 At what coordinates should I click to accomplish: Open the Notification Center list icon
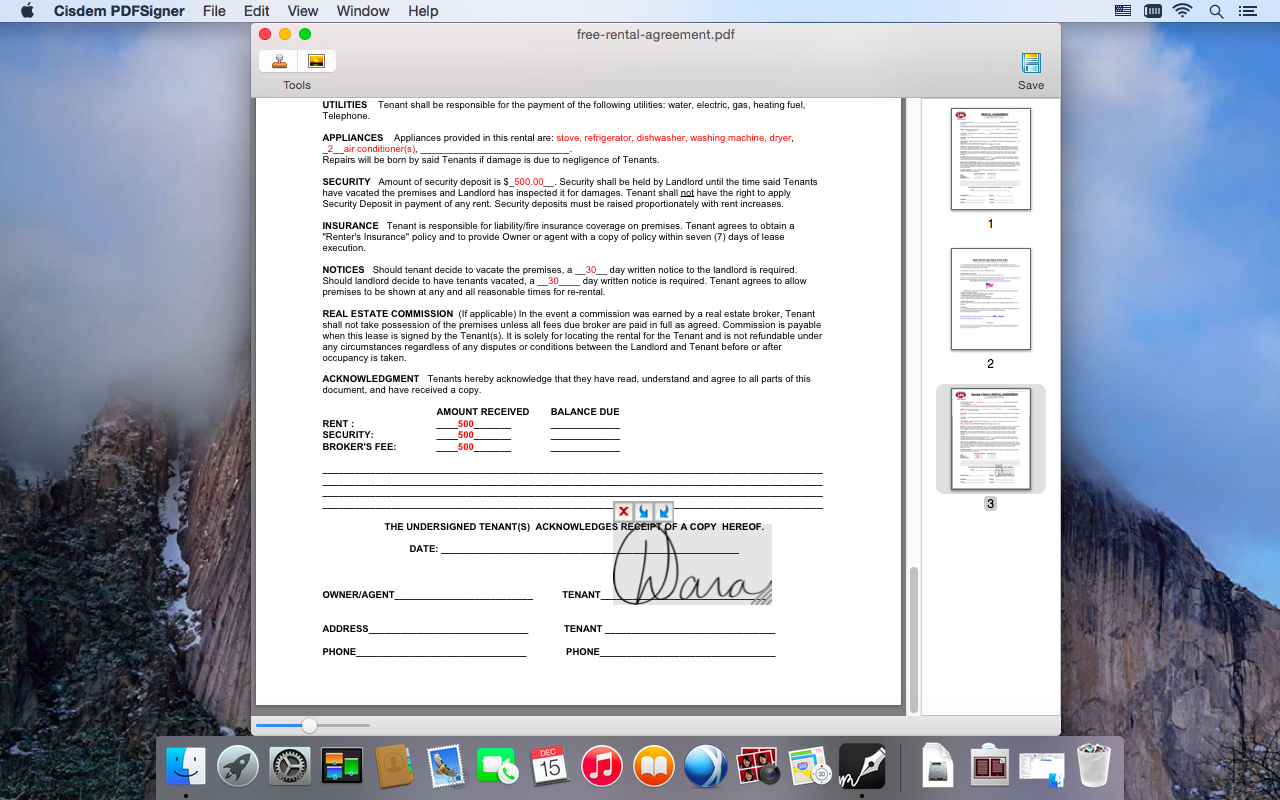(1247, 11)
